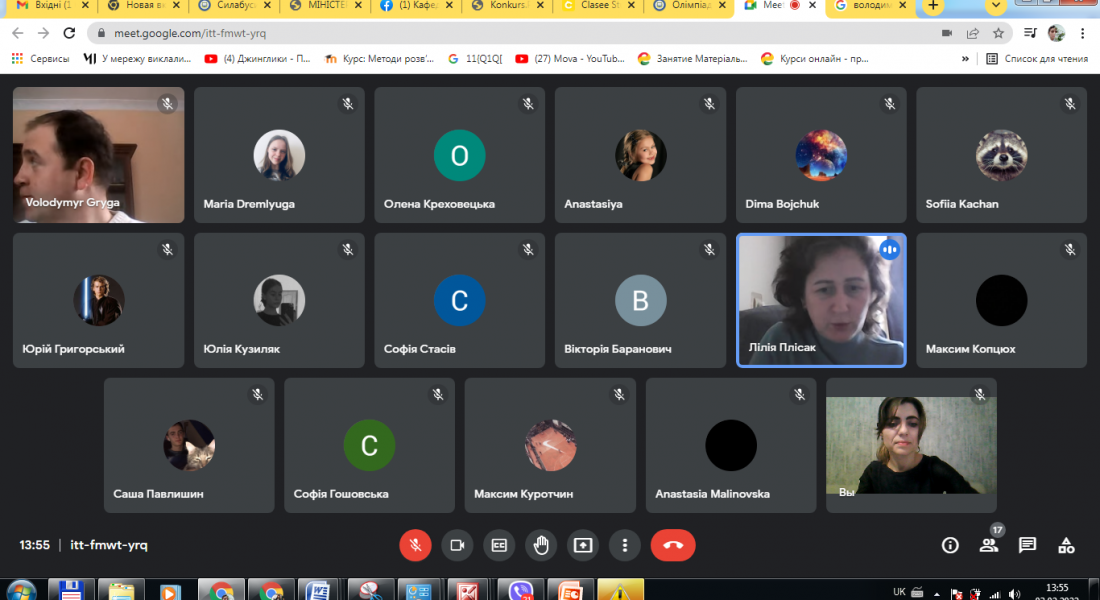Open the meeting details info icon
This screenshot has height=600, width=1100.
pyautogui.click(x=950, y=545)
